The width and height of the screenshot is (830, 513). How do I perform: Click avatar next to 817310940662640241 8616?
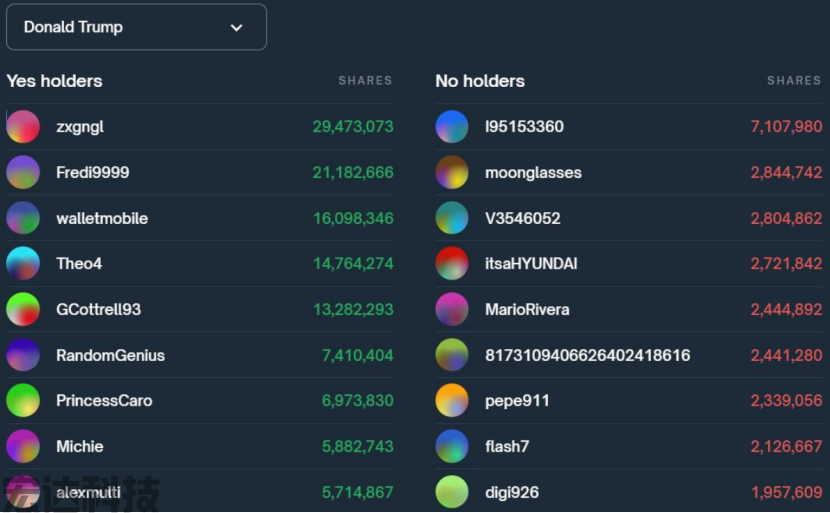(452, 355)
